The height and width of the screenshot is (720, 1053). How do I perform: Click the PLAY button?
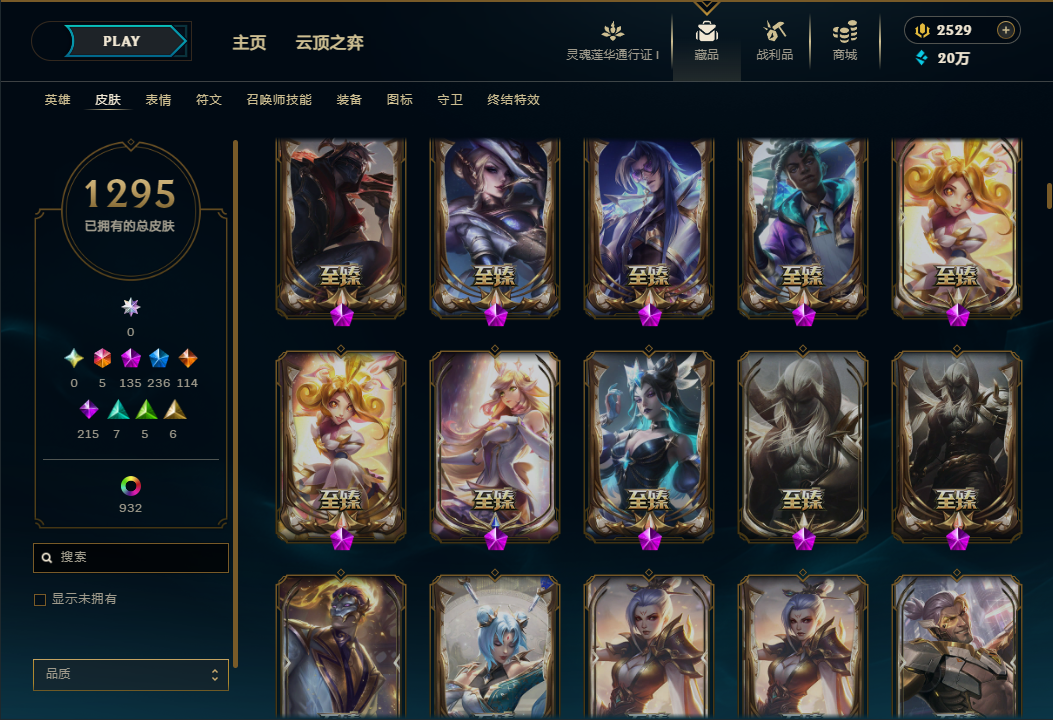pyautogui.click(x=122, y=41)
